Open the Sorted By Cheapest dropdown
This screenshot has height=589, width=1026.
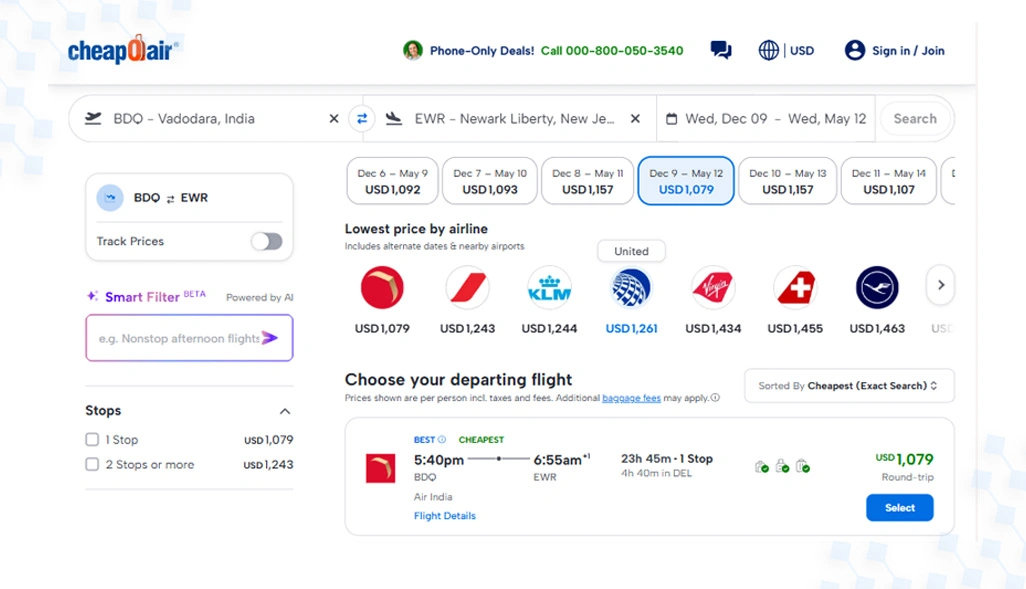849,386
